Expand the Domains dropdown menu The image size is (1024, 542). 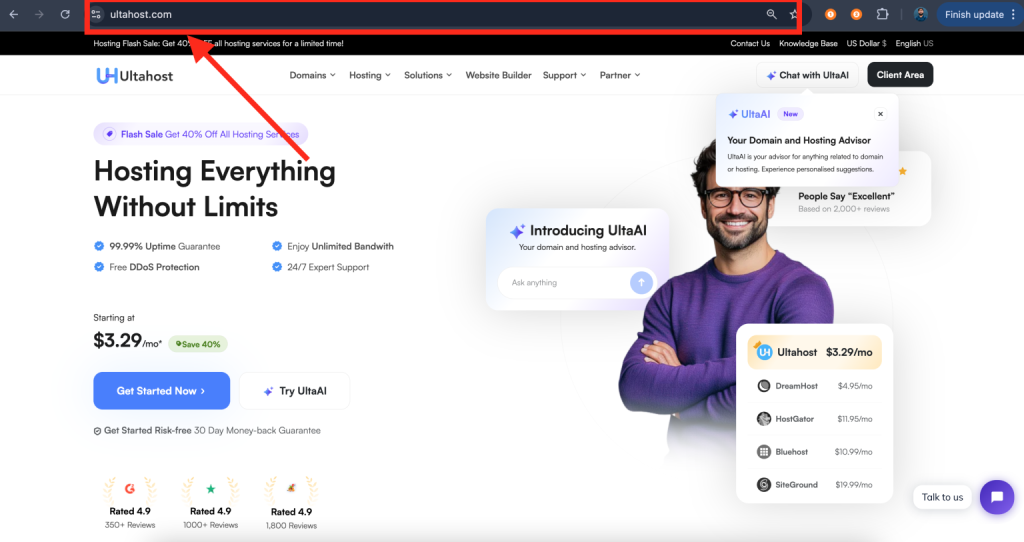coord(312,76)
